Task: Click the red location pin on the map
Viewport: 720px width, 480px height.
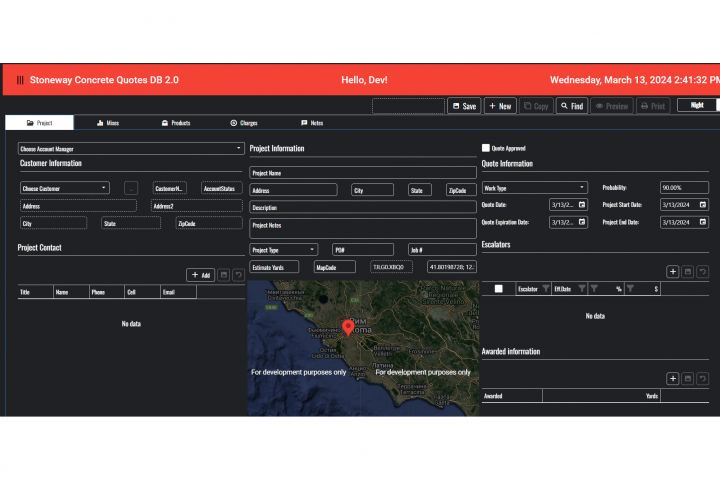Action: coord(348,328)
